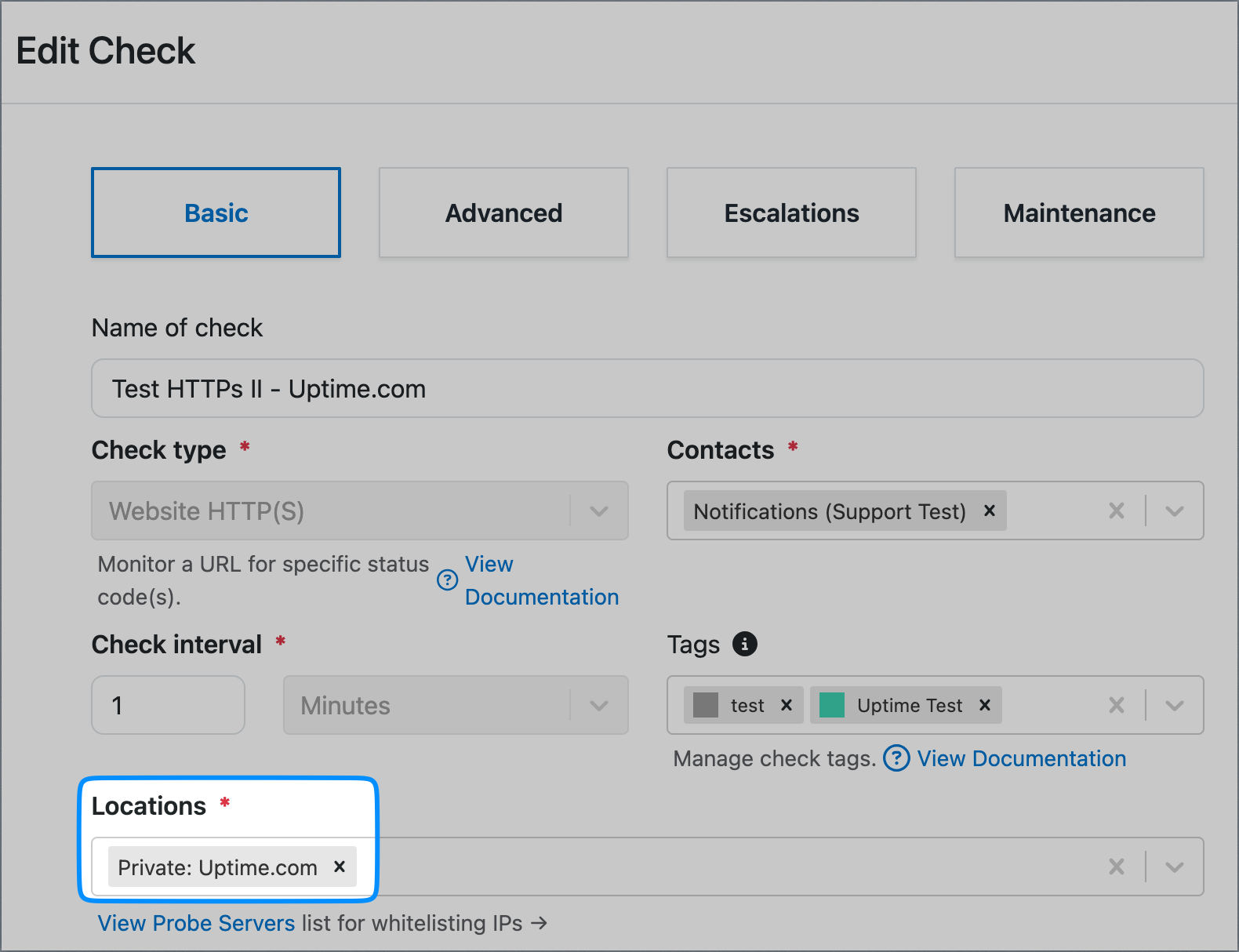Viewport: 1239px width, 952px height.
Task: Clear all contacts with the X icon
Action: coord(1117,511)
